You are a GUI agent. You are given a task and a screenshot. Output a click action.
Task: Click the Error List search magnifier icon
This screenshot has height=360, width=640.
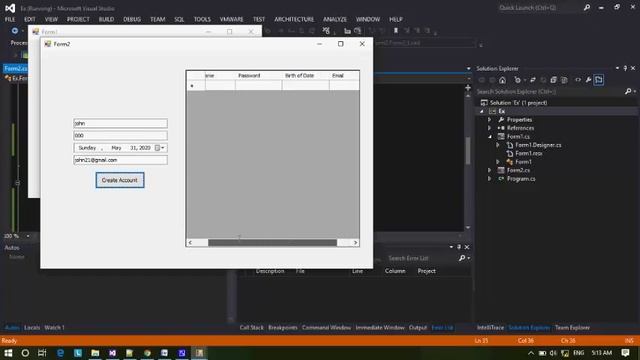pos(462,258)
